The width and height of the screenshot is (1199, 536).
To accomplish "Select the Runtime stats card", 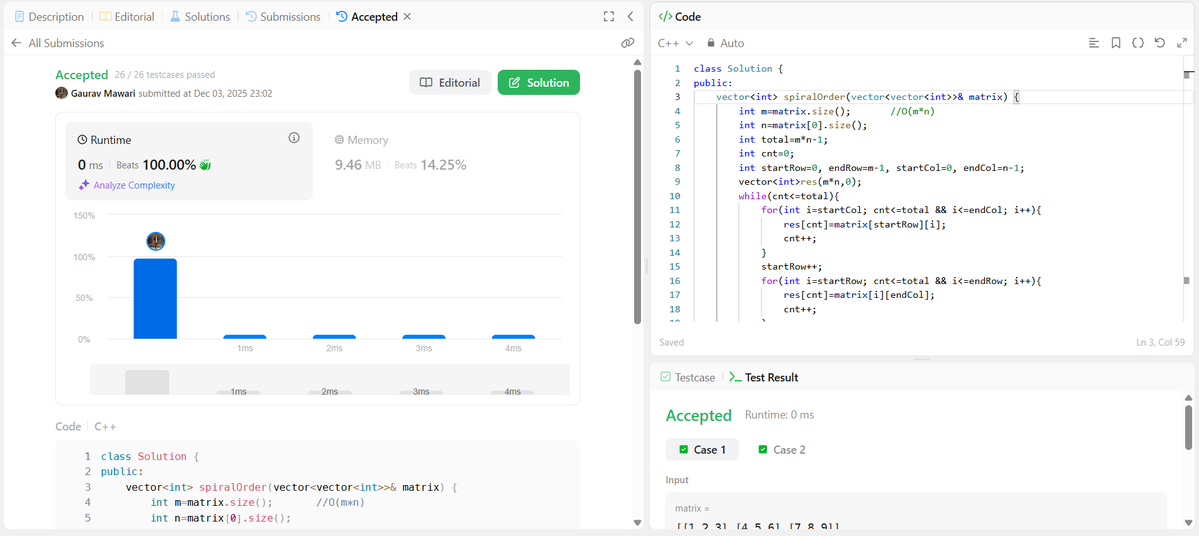I will click(x=189, y=161).
